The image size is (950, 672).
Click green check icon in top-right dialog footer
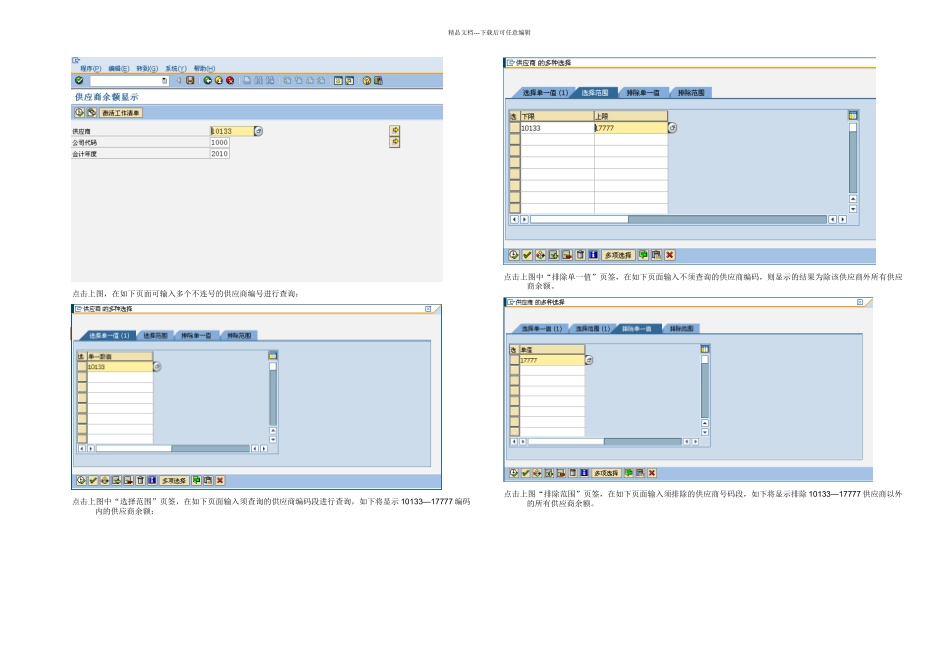click(527, 255)
